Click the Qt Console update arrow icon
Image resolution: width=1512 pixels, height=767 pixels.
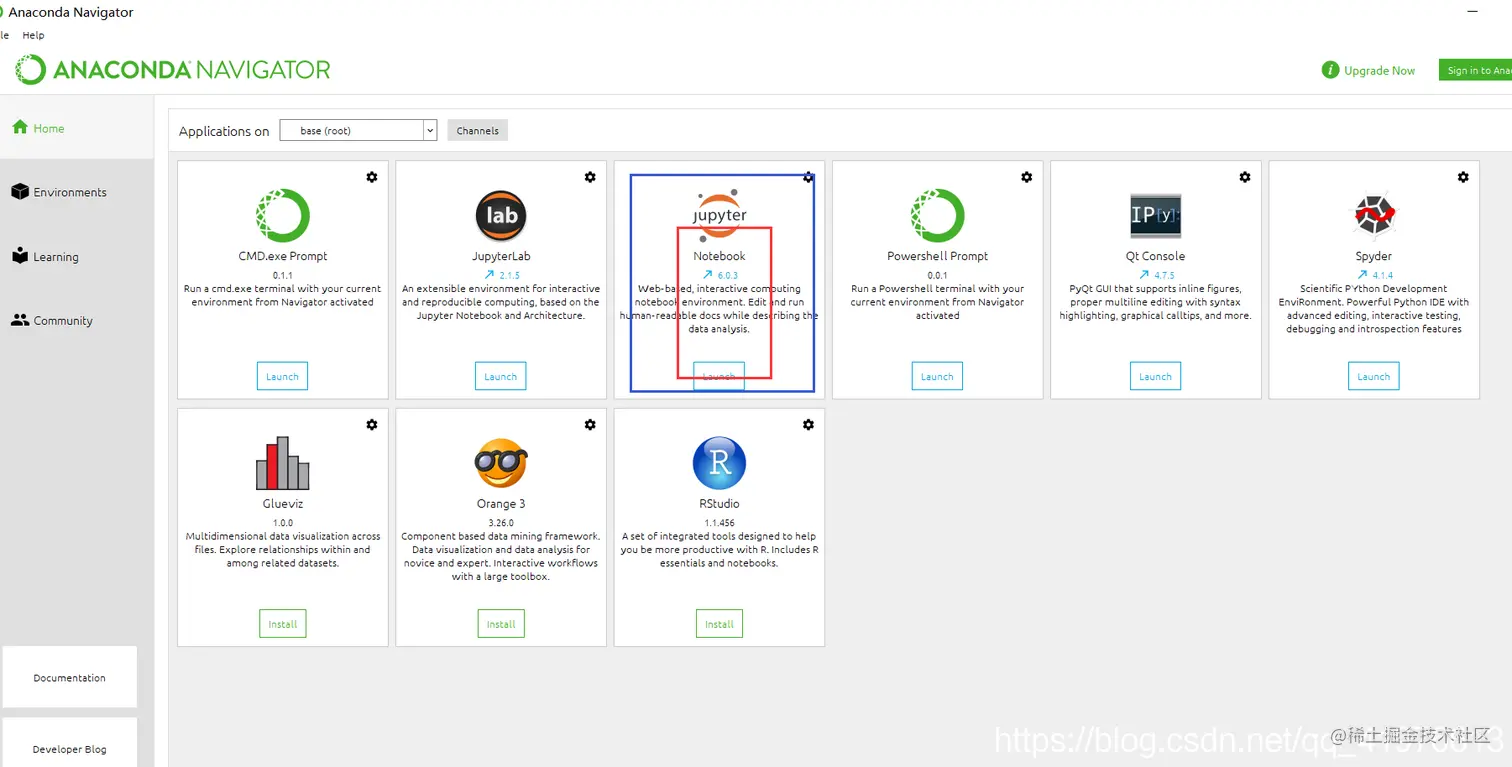point(1144,275)
